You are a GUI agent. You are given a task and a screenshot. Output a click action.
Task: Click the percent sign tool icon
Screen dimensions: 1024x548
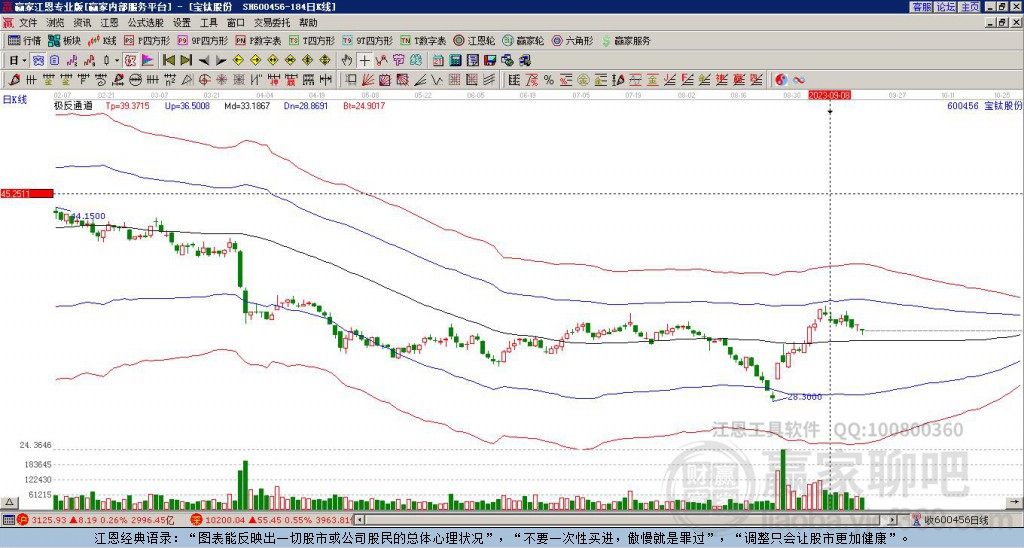(x=549, y=80)
